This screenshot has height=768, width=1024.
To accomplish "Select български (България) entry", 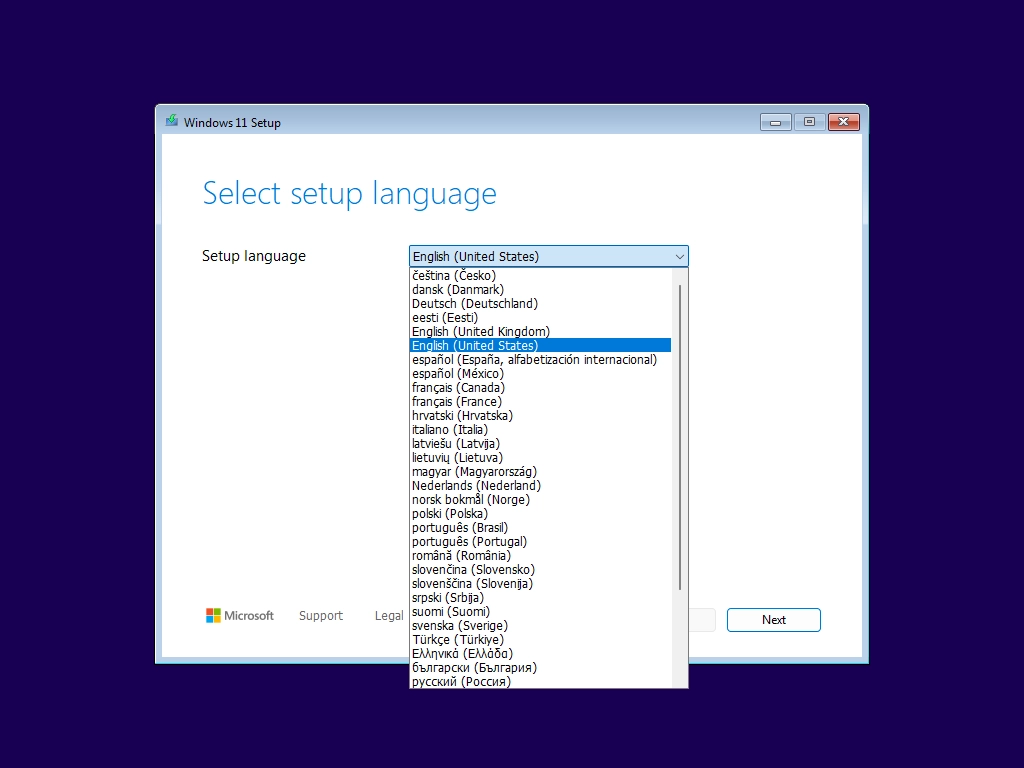I will tap(540, 668).
